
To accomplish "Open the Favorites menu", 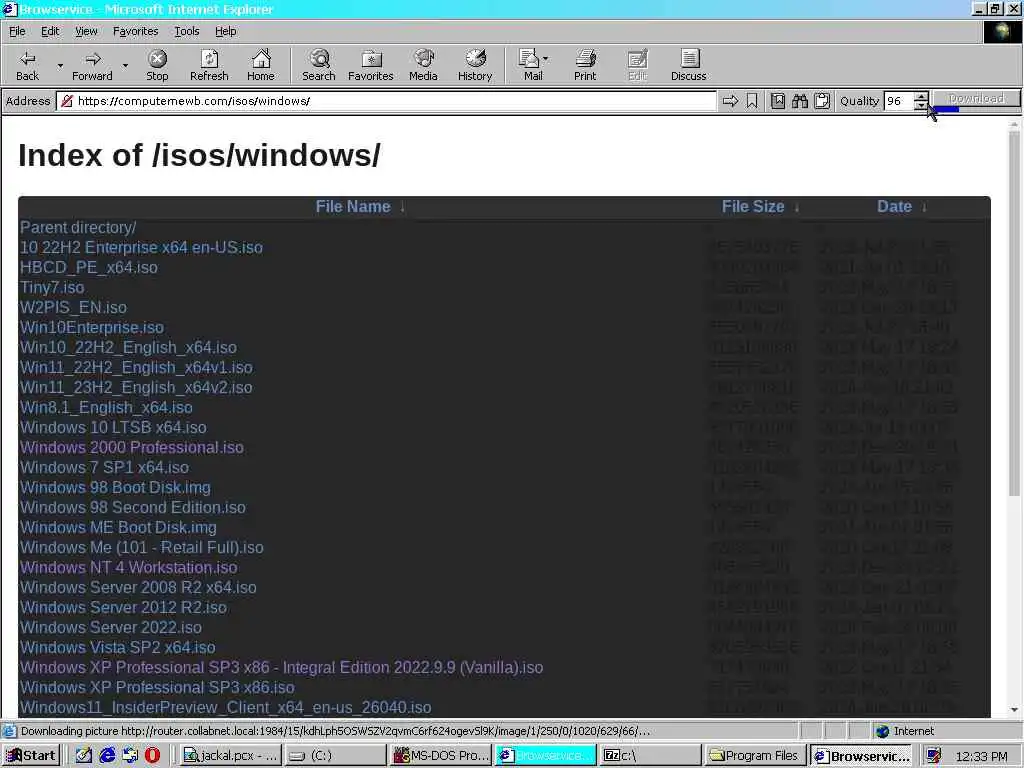I will coord(135,31).
